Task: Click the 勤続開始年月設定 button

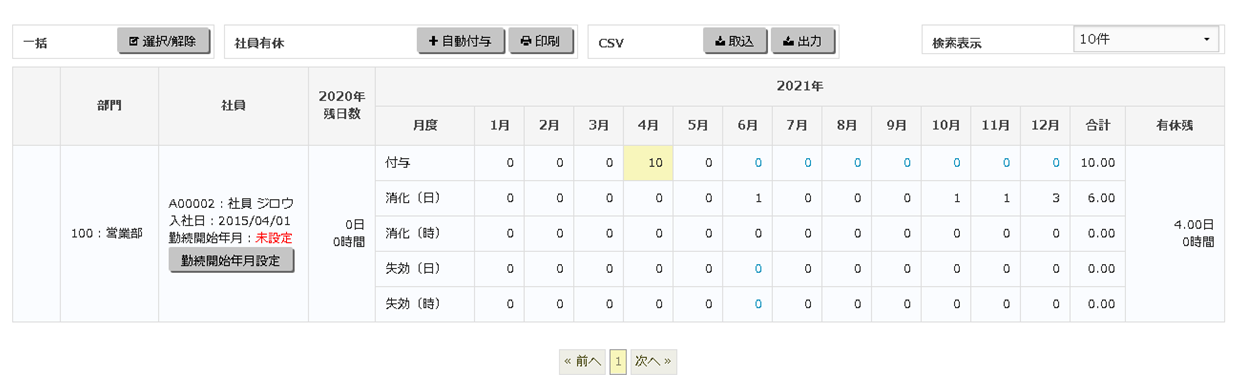Action: coord(231,260)
